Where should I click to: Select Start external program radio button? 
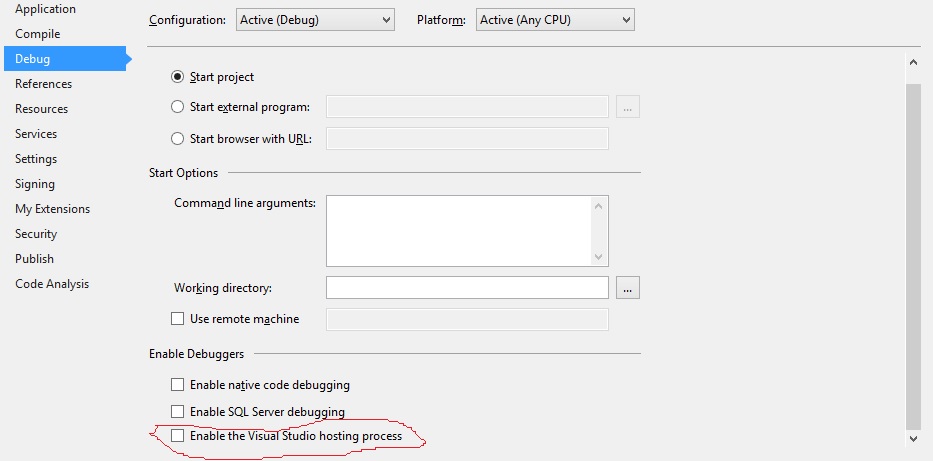click(177, 107)
